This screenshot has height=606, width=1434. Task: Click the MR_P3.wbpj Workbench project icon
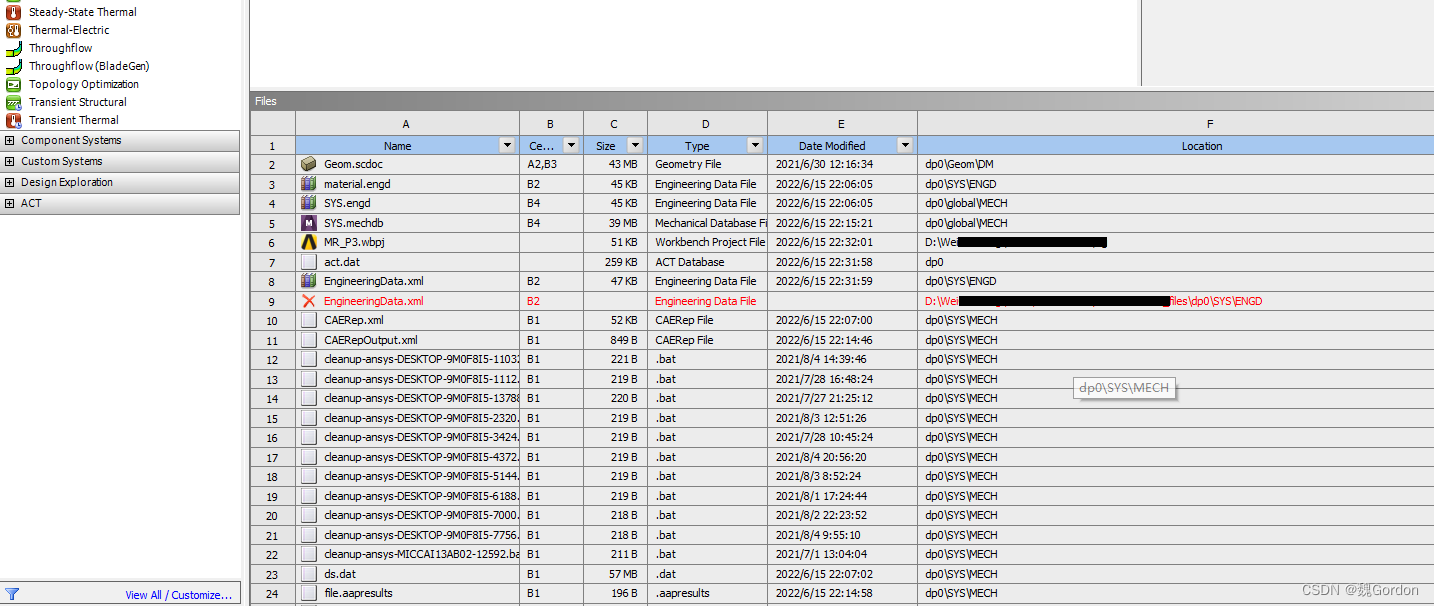309,242
